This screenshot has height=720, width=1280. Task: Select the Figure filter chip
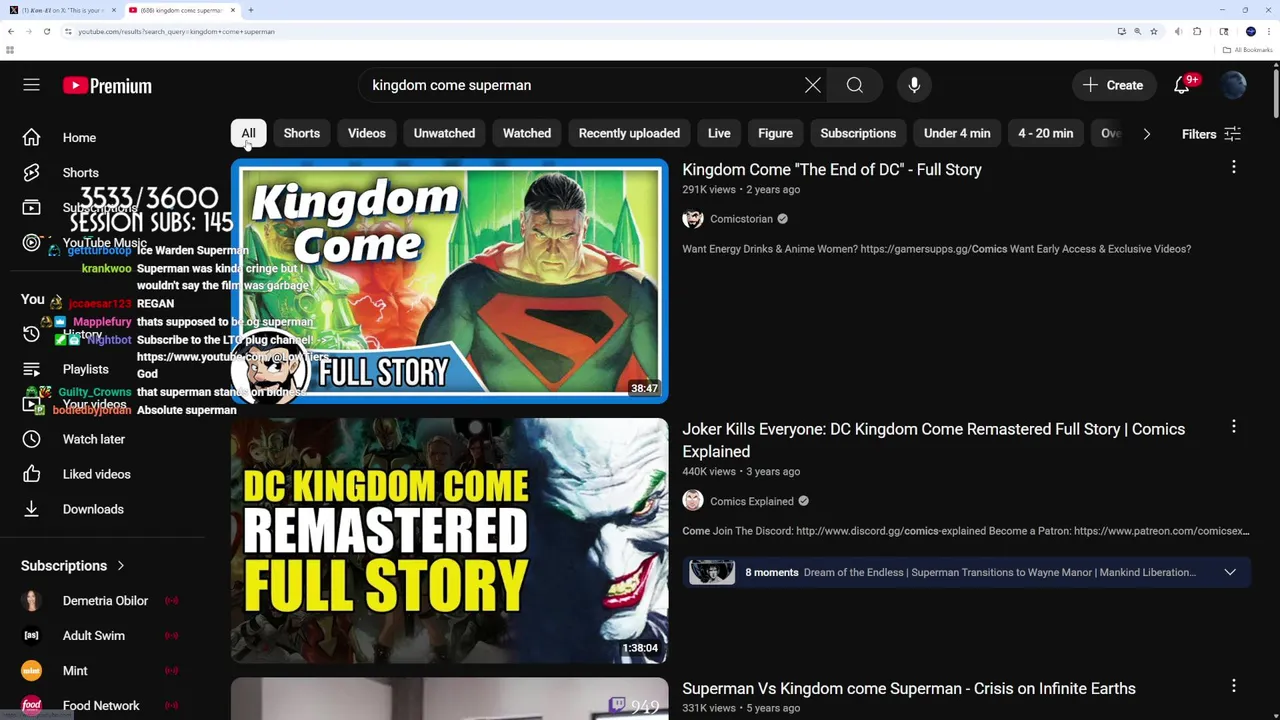(x=775, y=133)
